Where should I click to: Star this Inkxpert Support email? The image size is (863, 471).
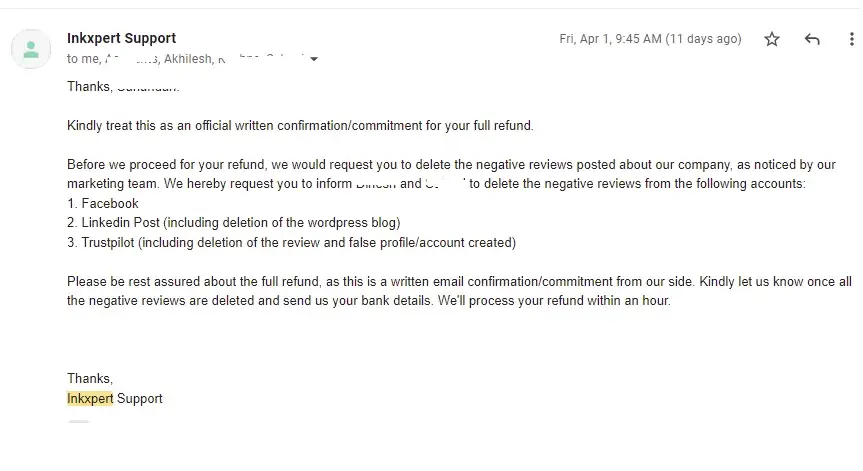[x=772, y=39]
